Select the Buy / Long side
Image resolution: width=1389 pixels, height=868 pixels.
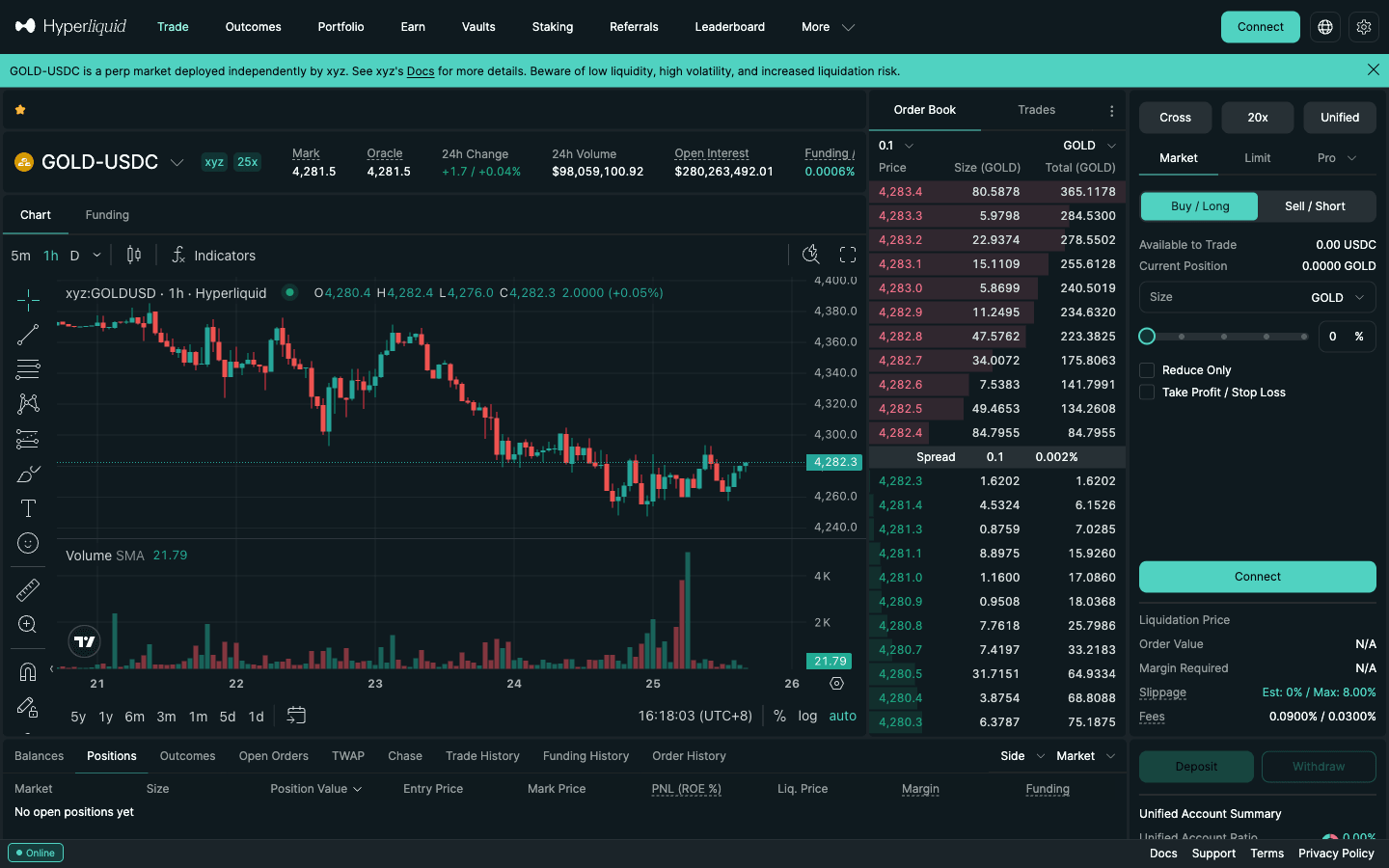click(x=1200, y=206)
